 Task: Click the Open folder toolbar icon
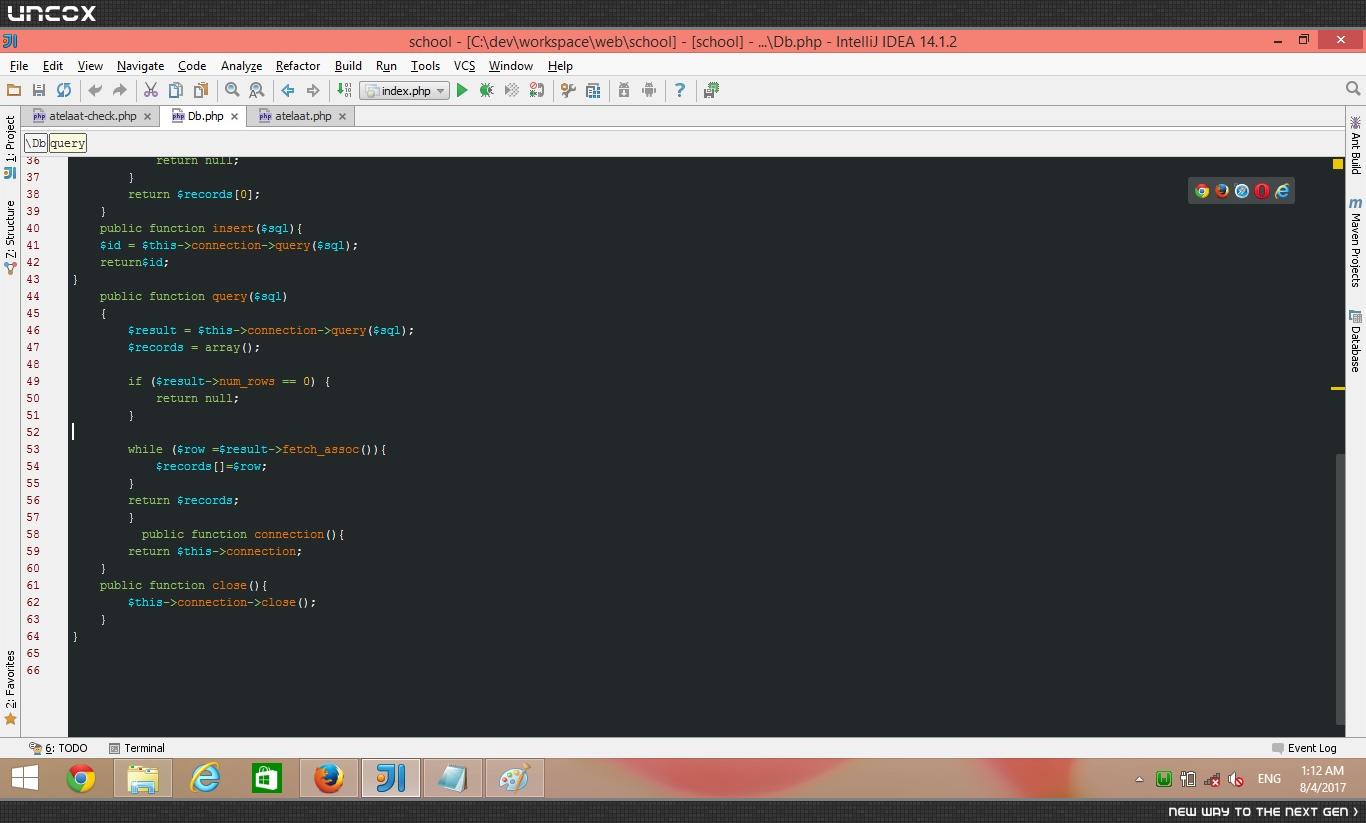(15, 90)
